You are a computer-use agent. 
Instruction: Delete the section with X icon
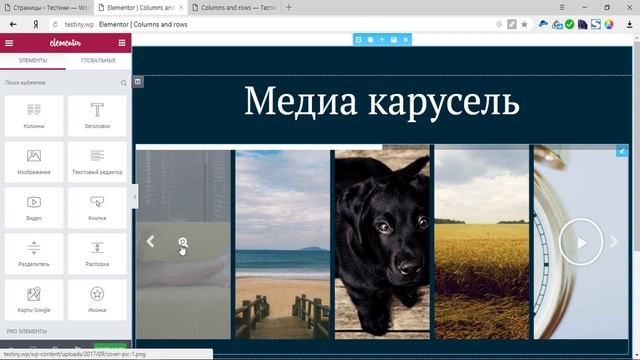click(x=406, y=40)
